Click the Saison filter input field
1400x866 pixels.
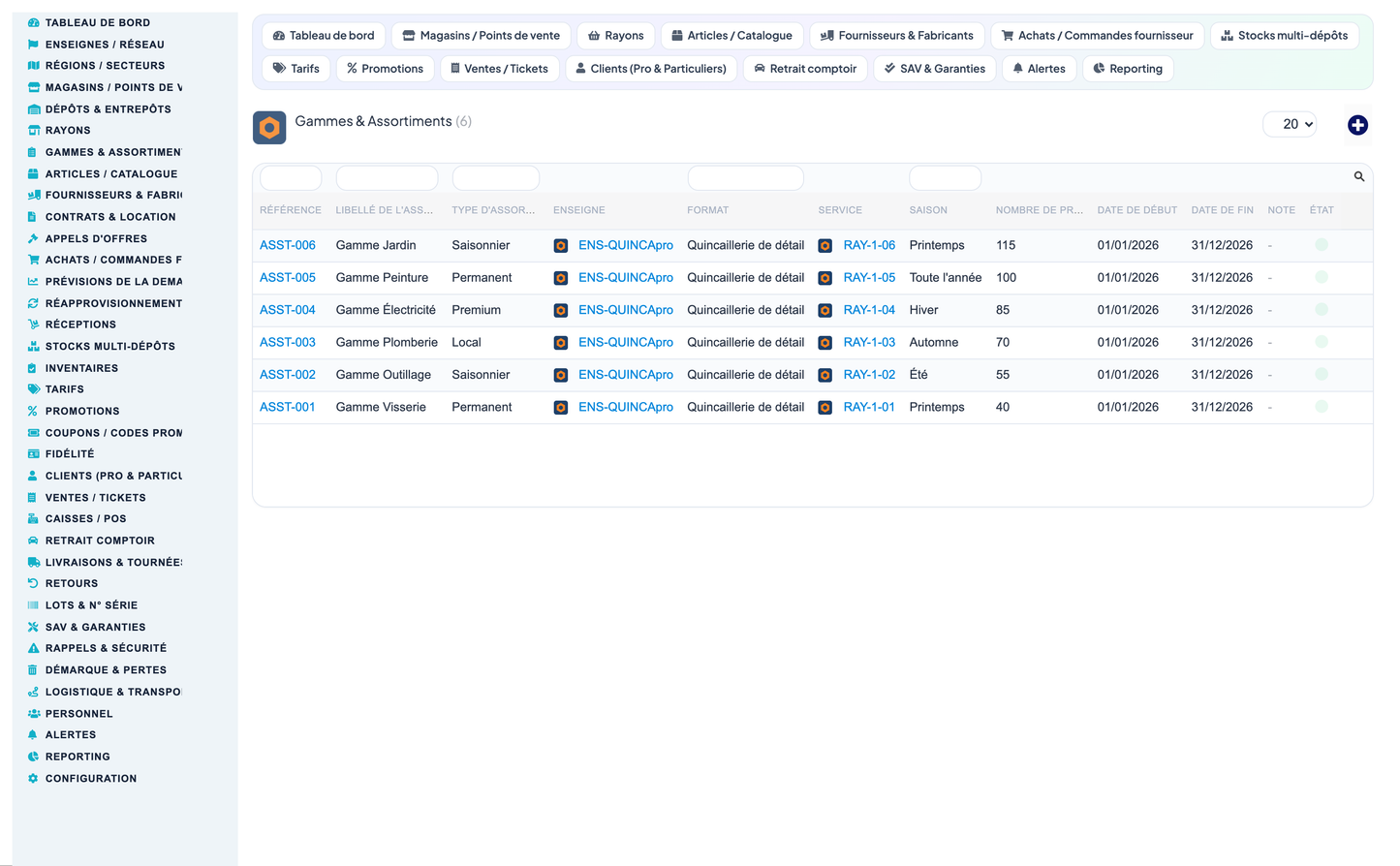946,177
